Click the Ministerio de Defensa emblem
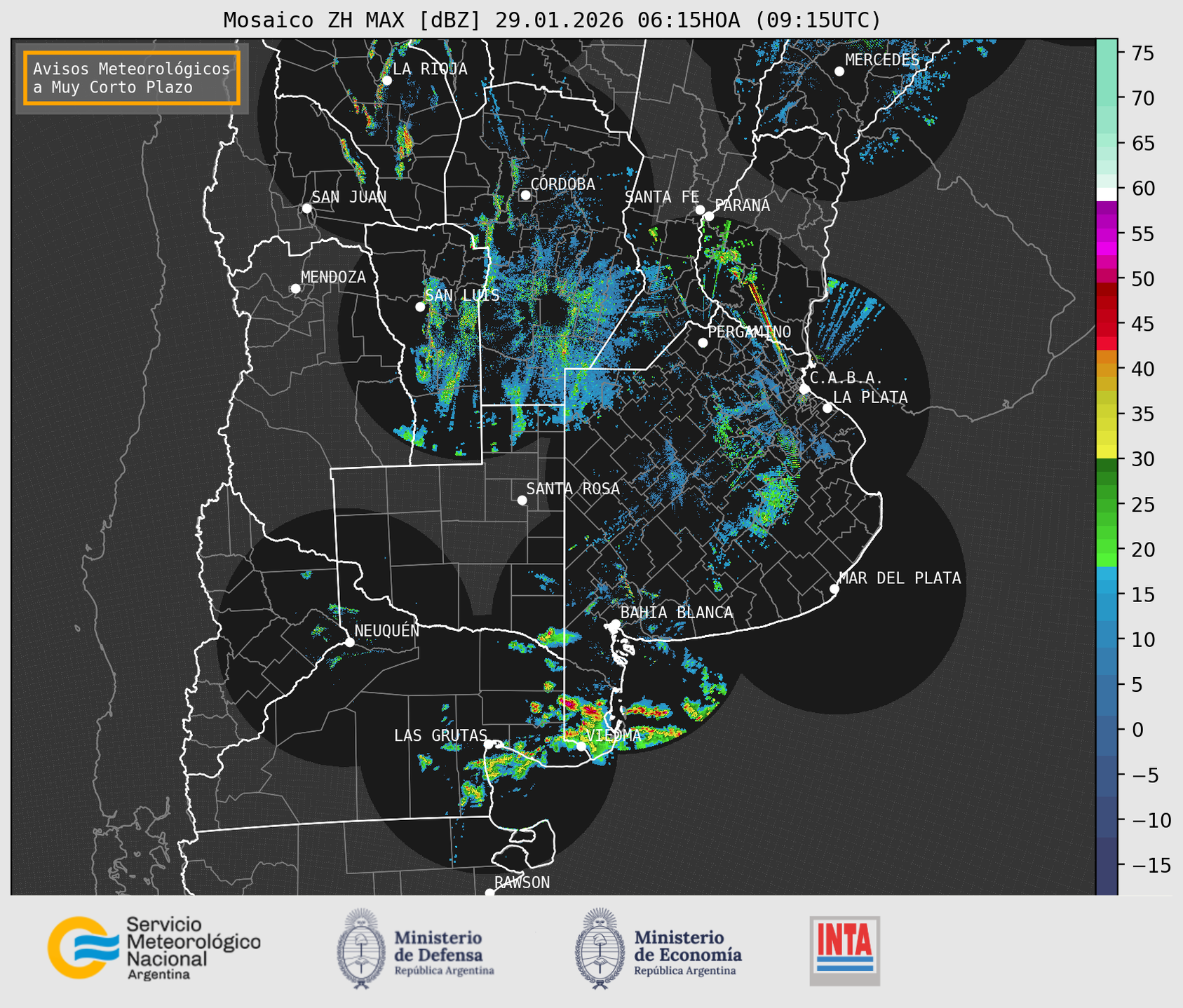1183x1008 pixels. coord(360,949)
